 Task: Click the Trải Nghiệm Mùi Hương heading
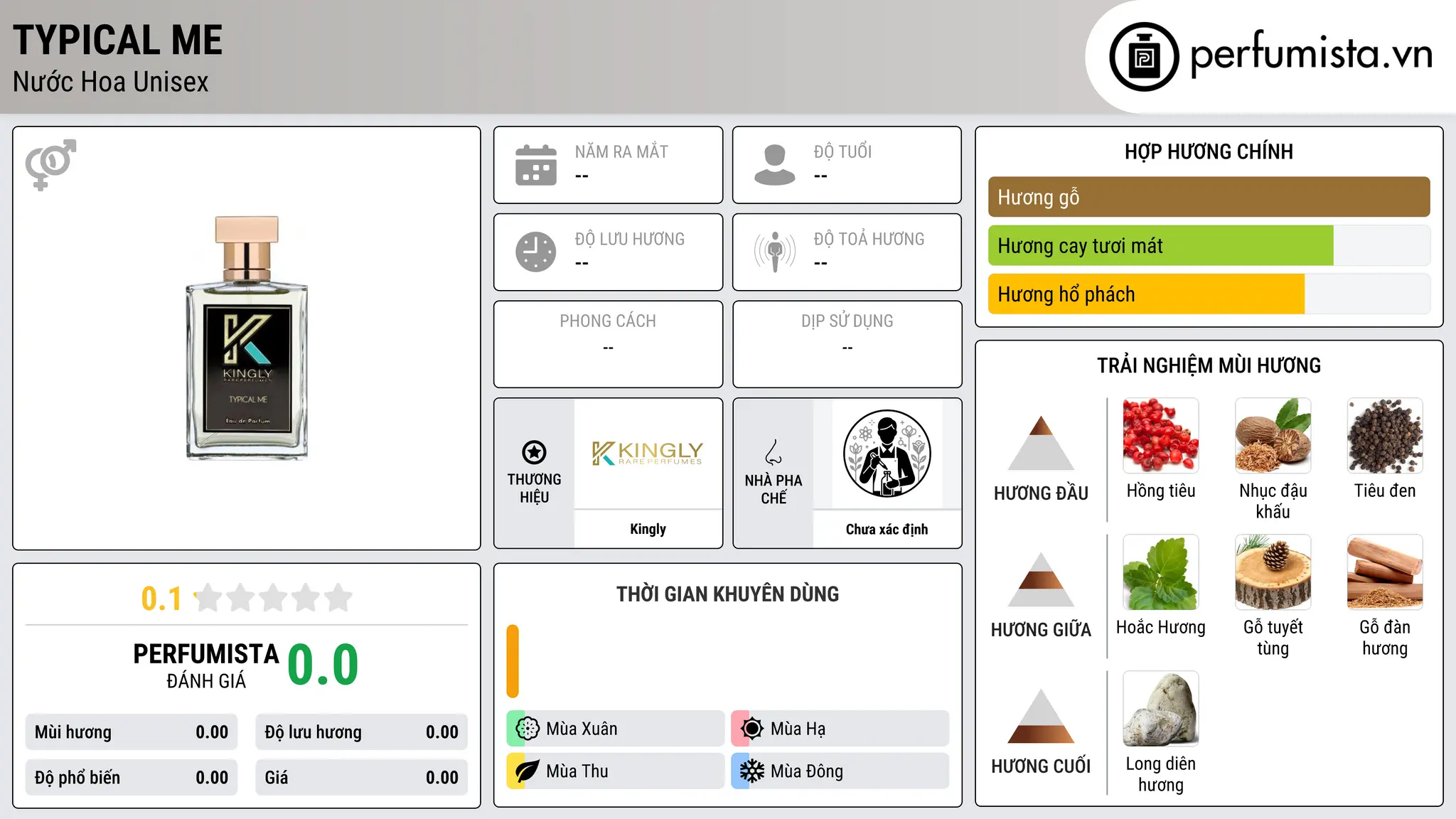tap(1209, 365)
